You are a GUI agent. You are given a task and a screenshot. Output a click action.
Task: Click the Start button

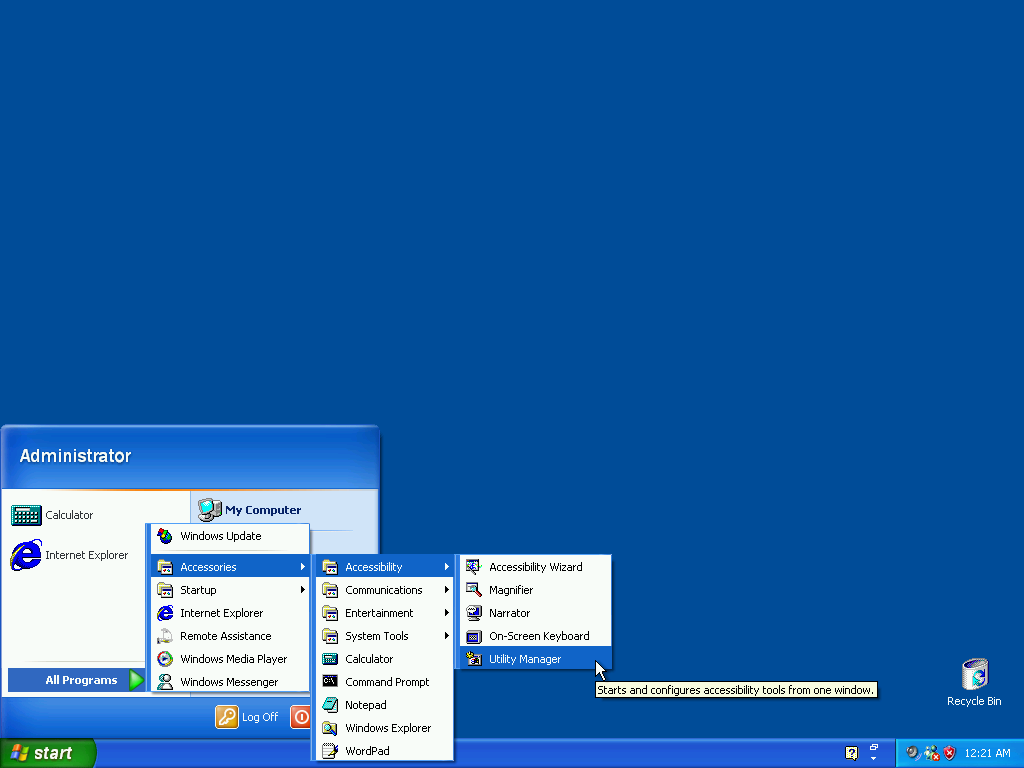point(47,753)
